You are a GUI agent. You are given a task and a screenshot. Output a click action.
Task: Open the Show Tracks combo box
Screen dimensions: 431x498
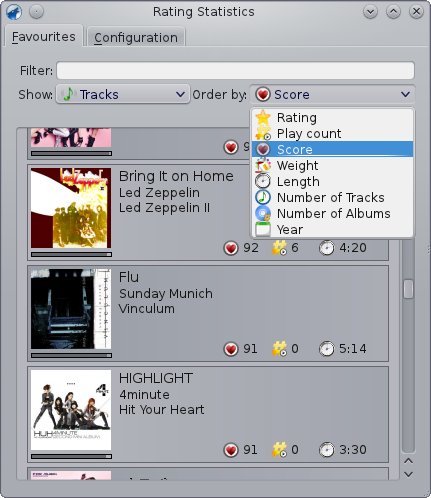click(123, 94)
